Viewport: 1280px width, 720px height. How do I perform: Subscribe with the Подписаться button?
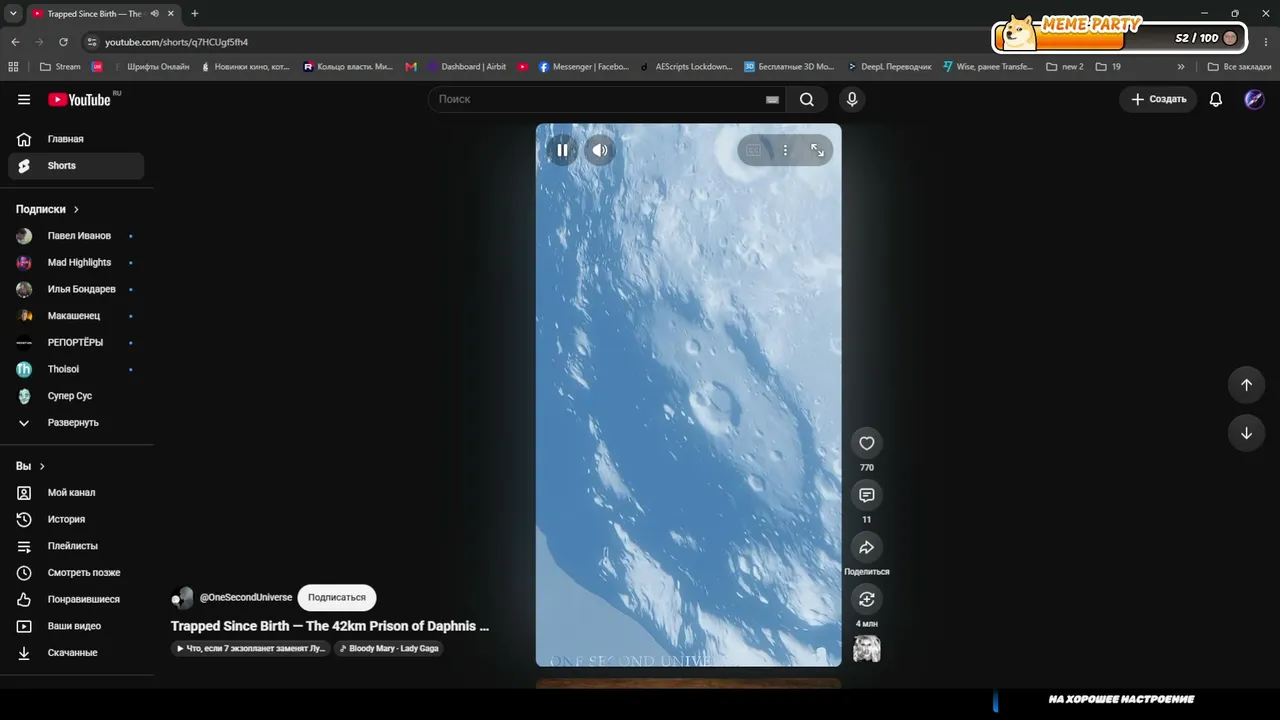click(337, 597)
